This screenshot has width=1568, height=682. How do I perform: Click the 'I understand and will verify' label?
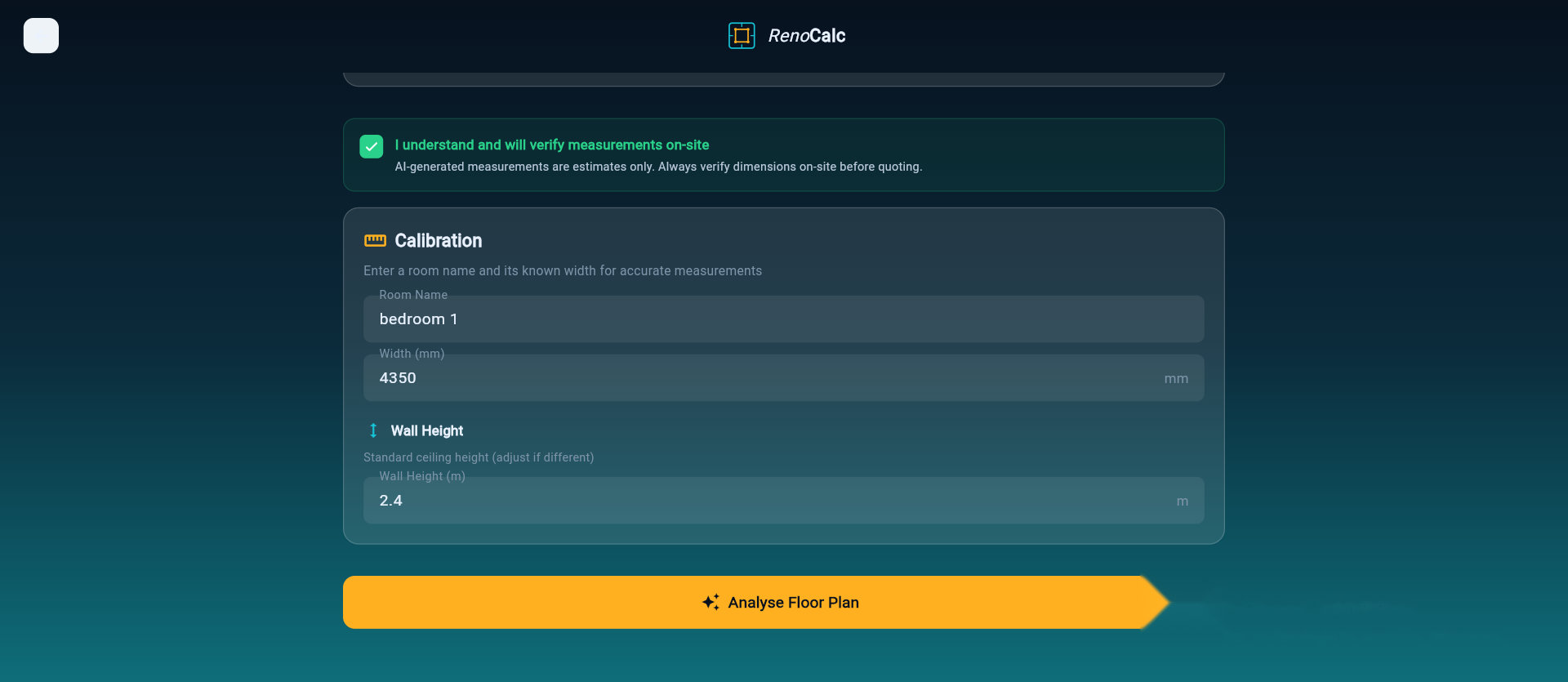click(552, 145)
